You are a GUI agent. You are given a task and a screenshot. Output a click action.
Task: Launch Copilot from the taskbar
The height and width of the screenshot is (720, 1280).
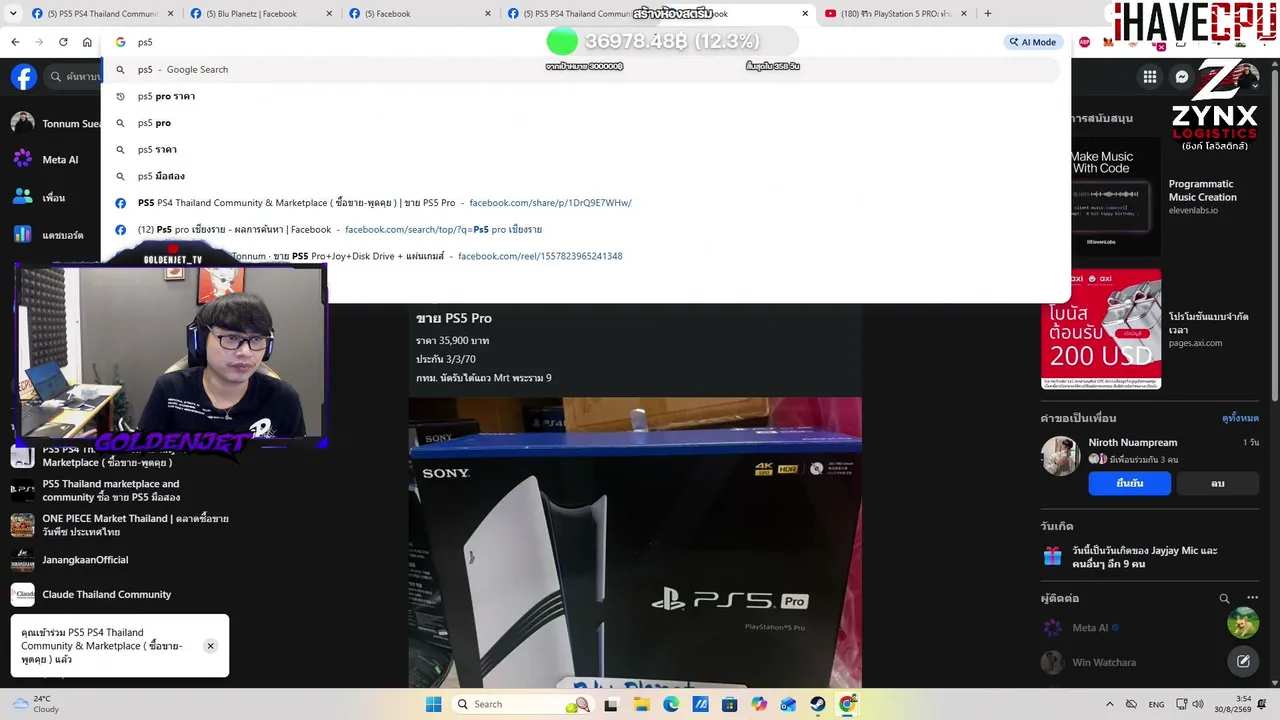[x=759, y=704]
